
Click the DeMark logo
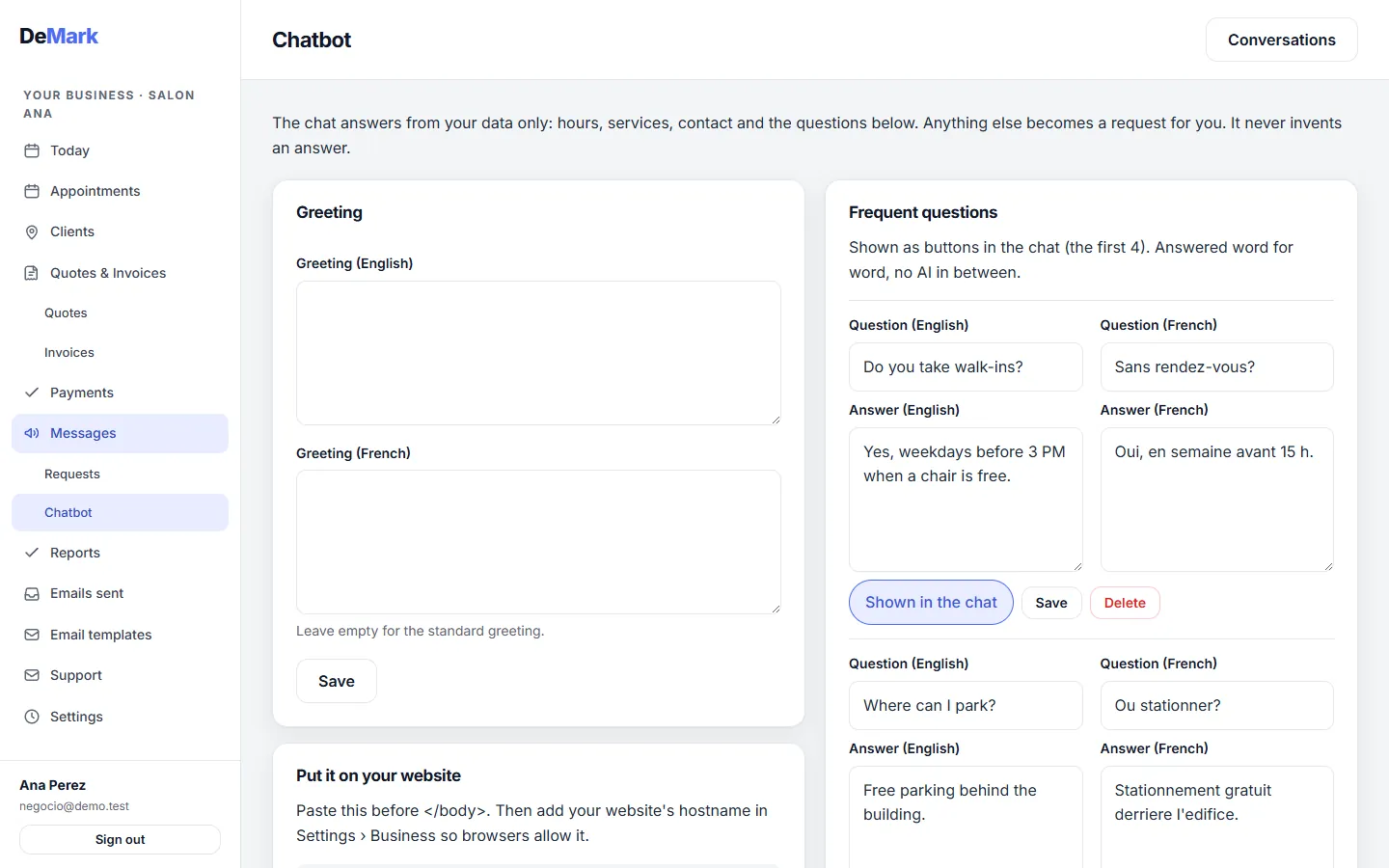59,37
